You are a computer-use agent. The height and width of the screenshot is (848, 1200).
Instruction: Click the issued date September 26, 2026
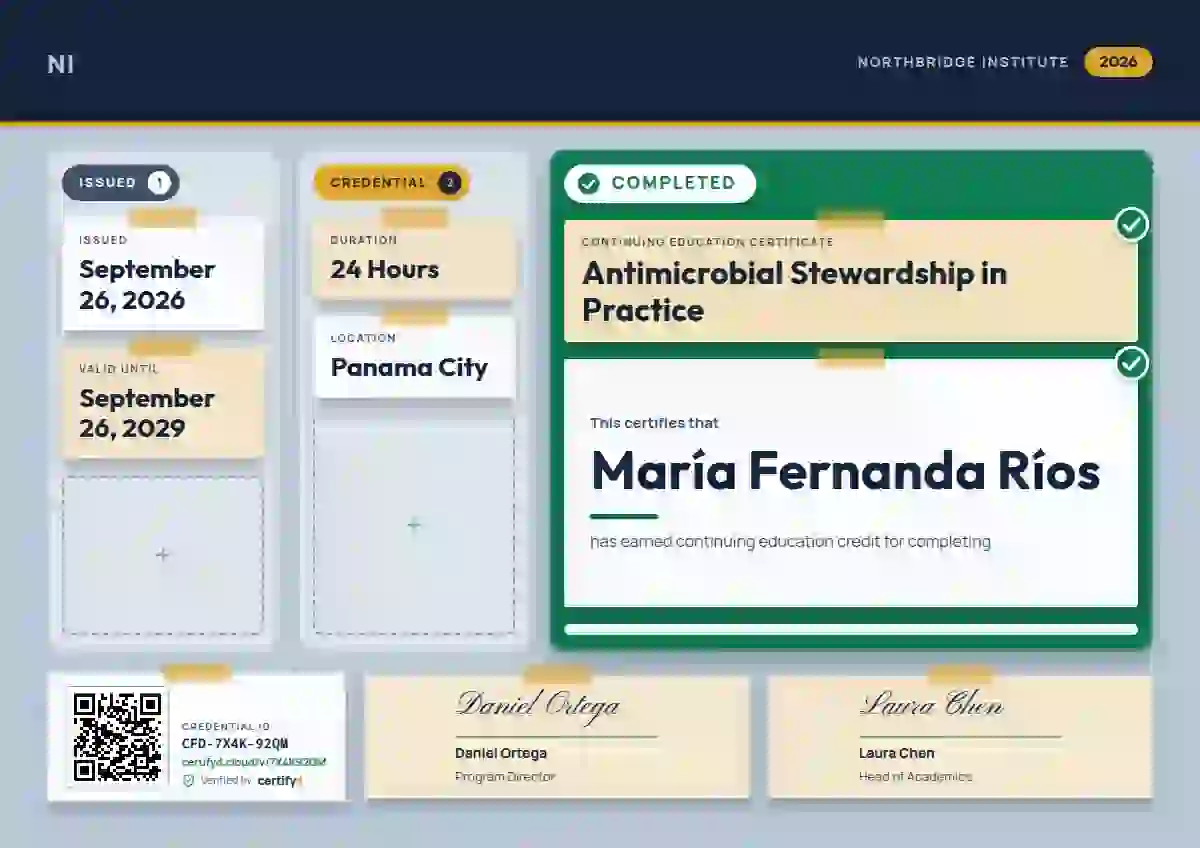[147, 284]
